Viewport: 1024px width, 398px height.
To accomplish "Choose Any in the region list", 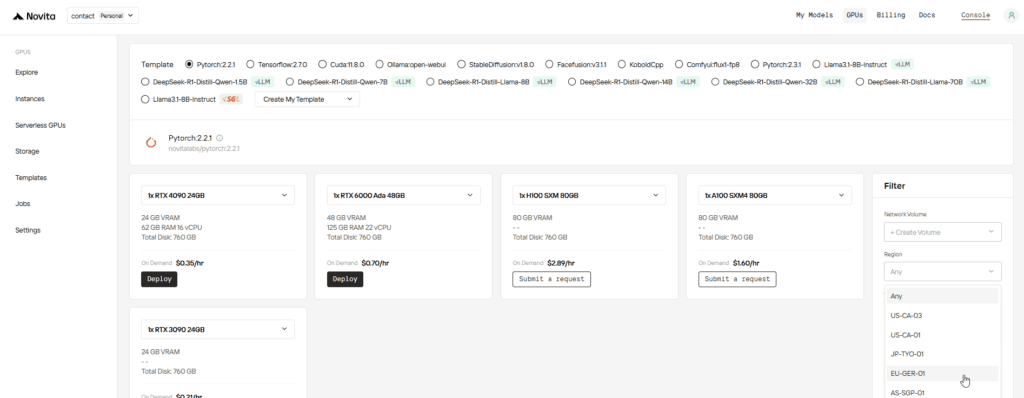I will [942, 296].
